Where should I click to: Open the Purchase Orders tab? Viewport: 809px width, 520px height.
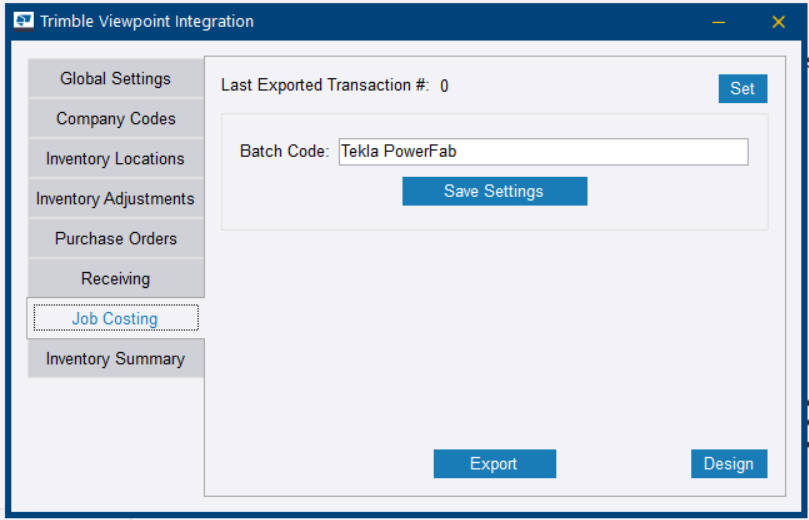(x=116, y=239)
